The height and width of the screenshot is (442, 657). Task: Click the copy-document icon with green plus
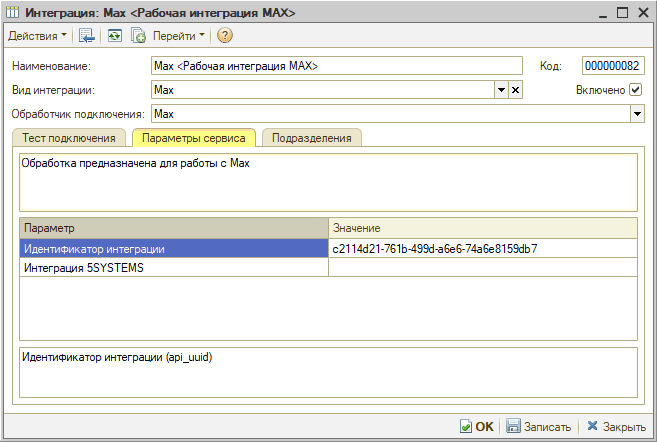tap(138, 36)
